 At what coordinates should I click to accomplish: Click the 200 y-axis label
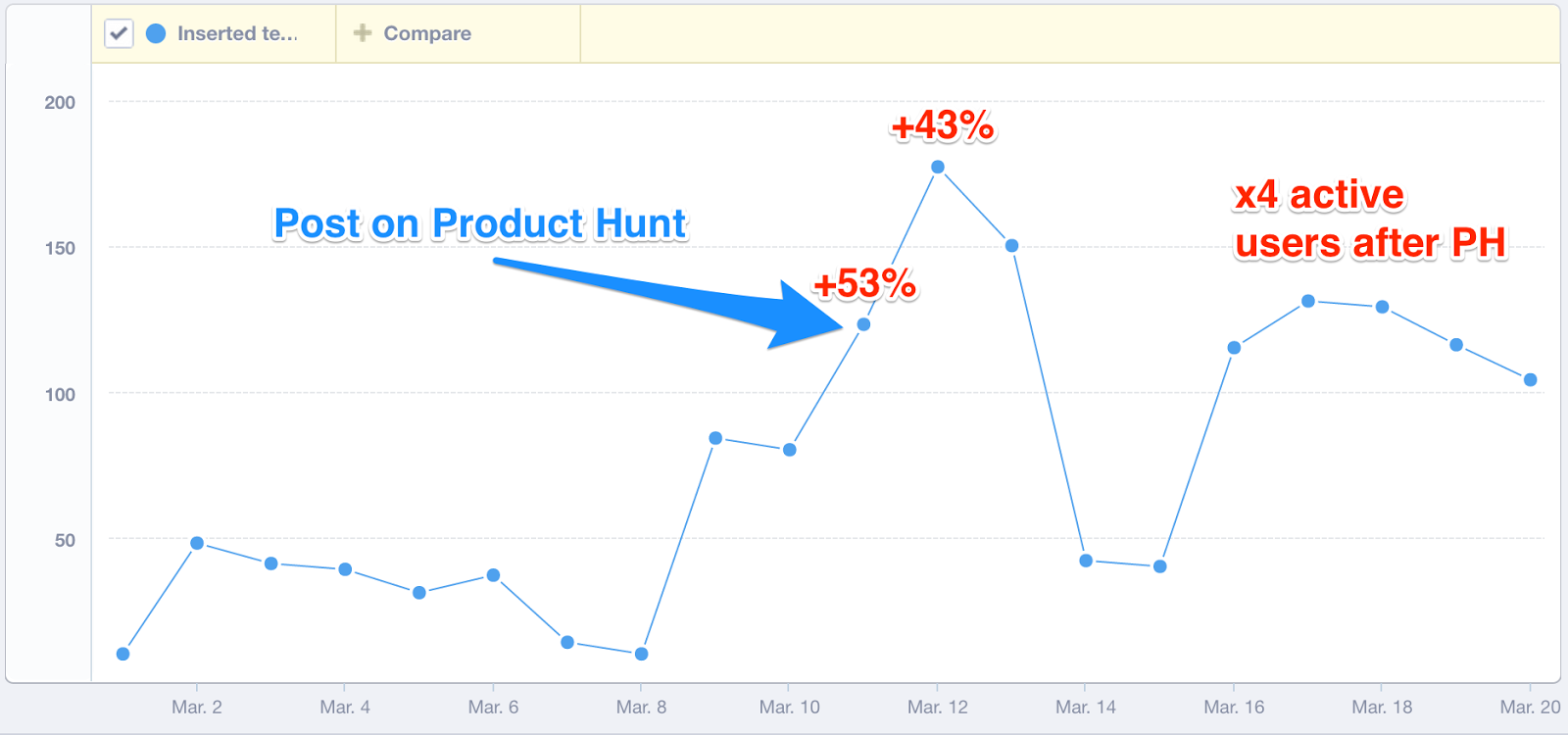click(x=60, y=103)
